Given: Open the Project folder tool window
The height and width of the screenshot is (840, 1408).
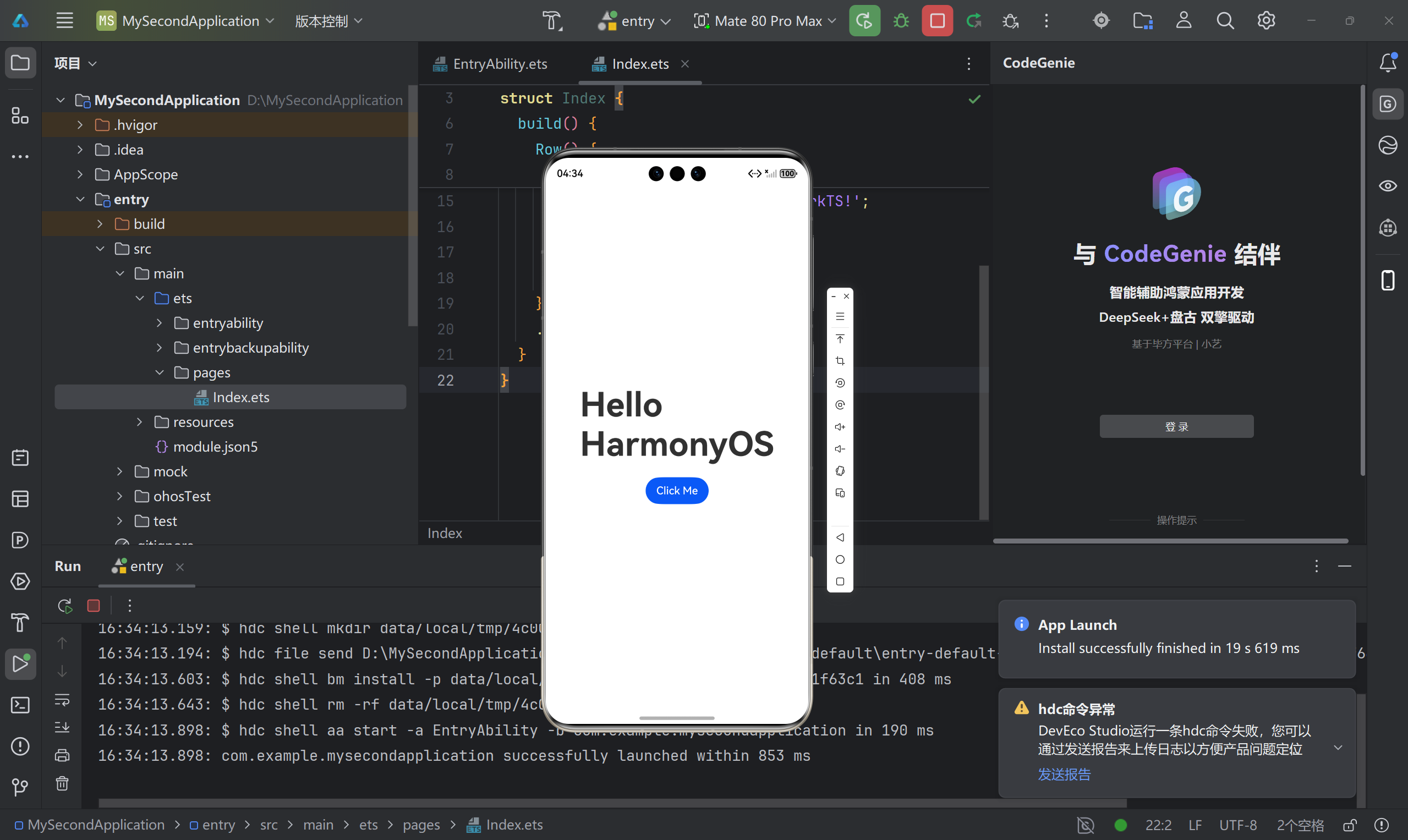Looking at the screenshot, I should (20, 62).
